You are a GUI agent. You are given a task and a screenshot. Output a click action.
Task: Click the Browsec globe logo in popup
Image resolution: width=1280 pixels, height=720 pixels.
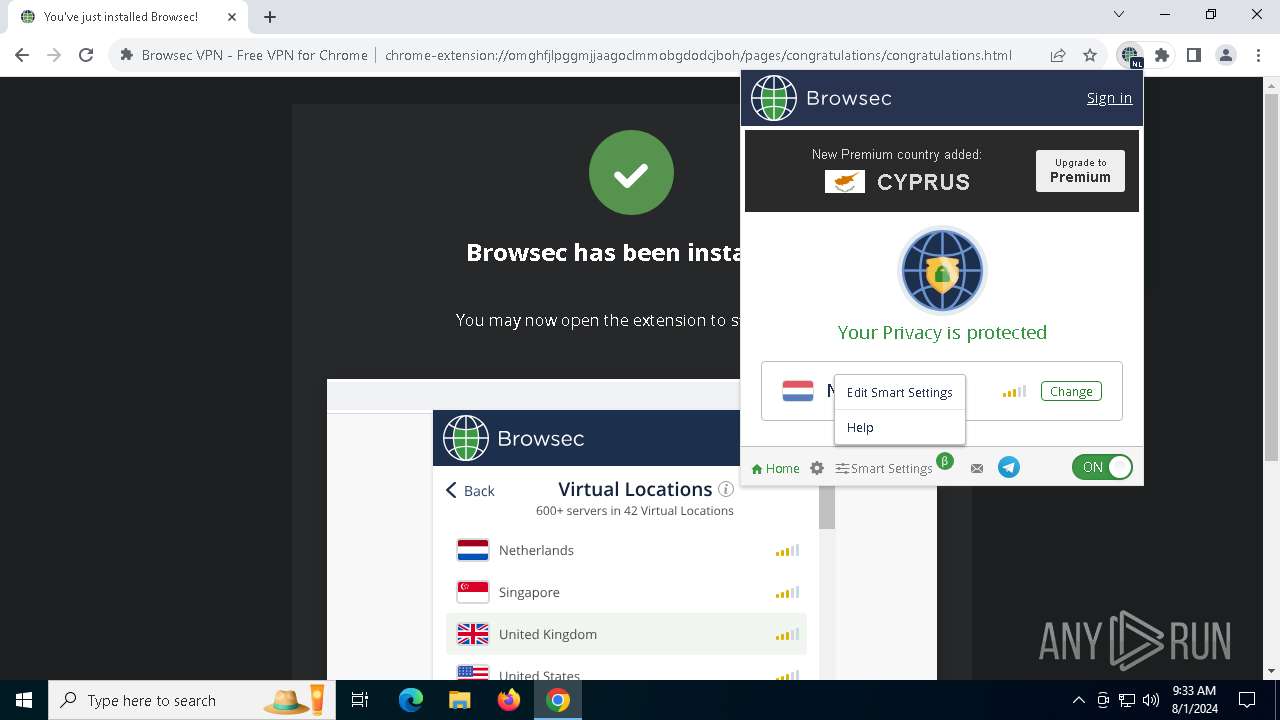(774, 98)
